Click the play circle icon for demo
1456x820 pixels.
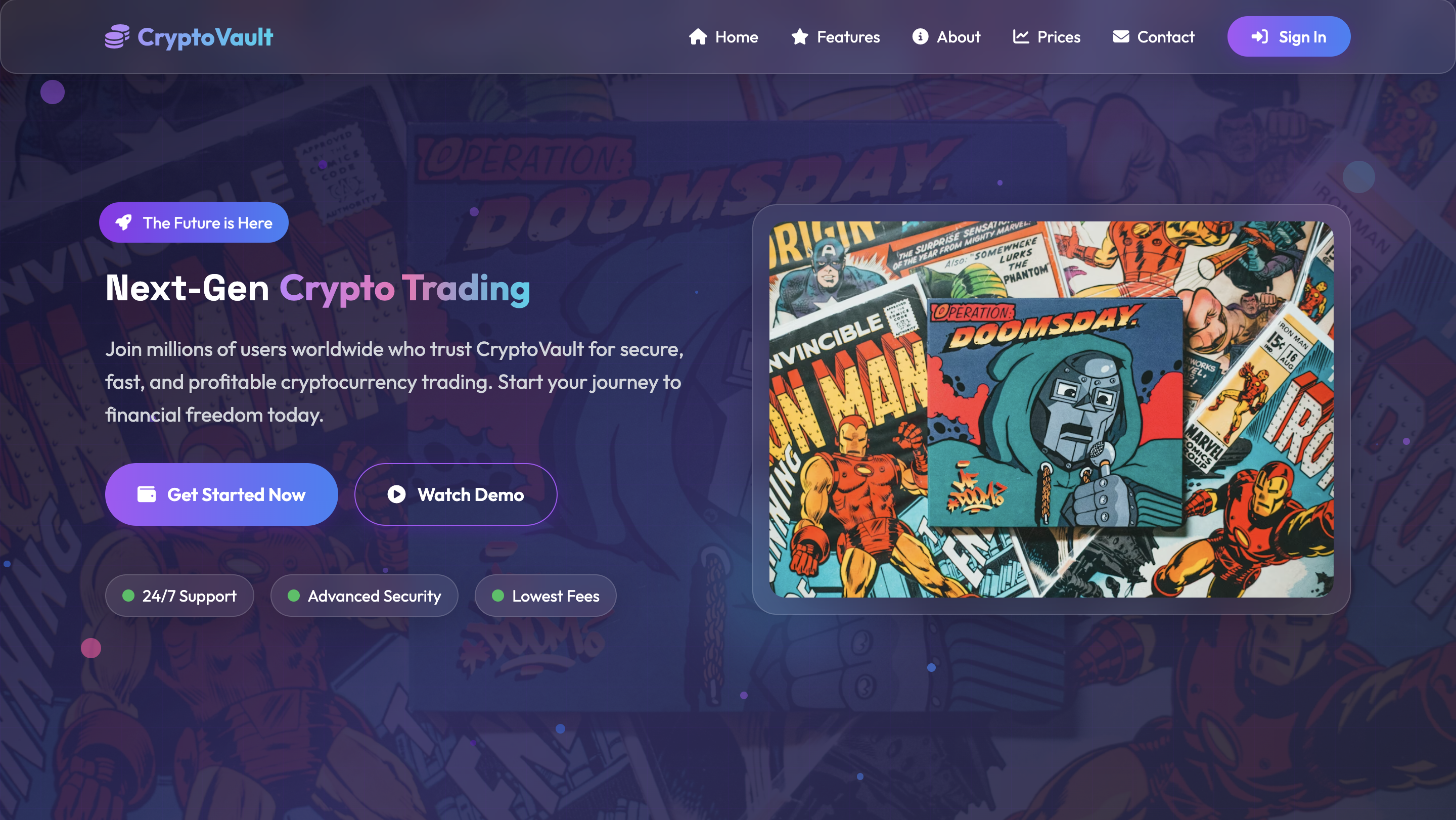[397, 494]
